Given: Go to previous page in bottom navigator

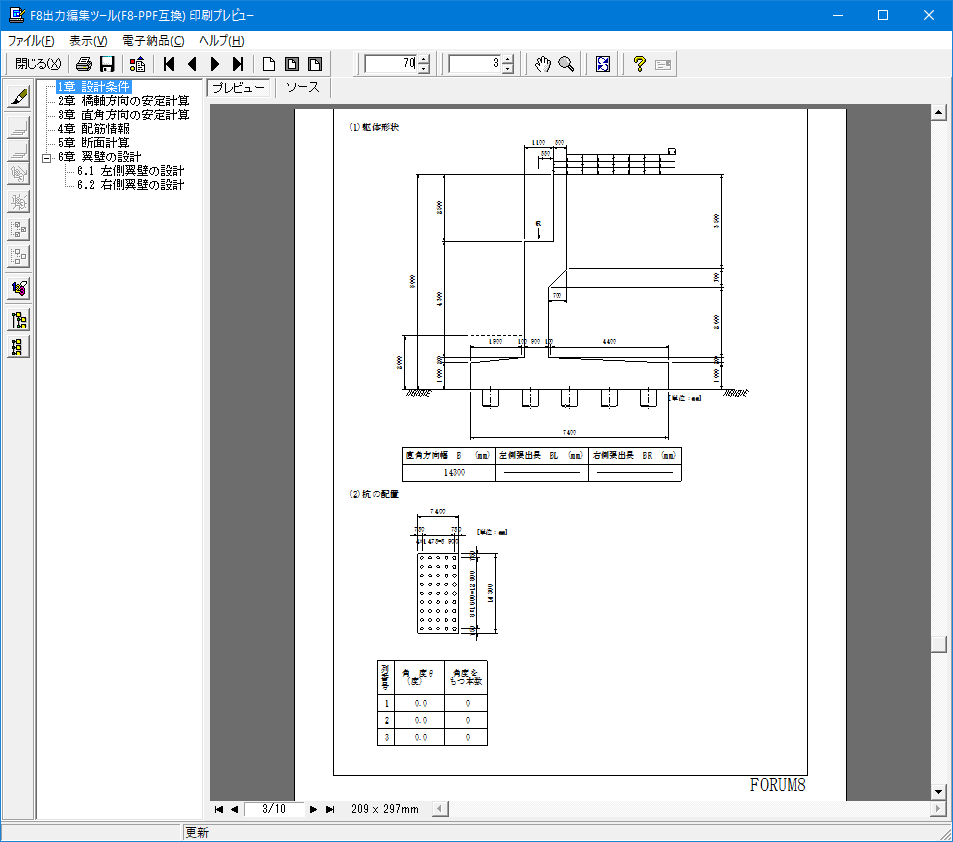Looking at the screenshot, I should (x=234, y=809).
